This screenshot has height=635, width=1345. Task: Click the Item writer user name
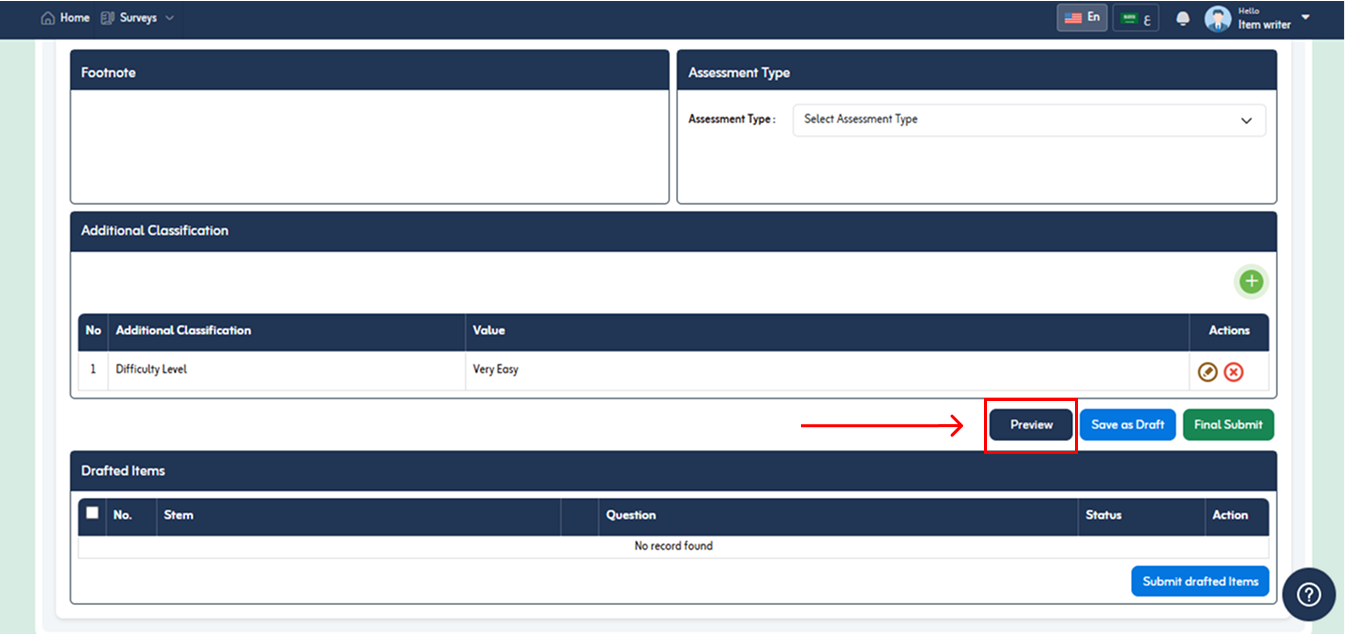coord(1264,25)
